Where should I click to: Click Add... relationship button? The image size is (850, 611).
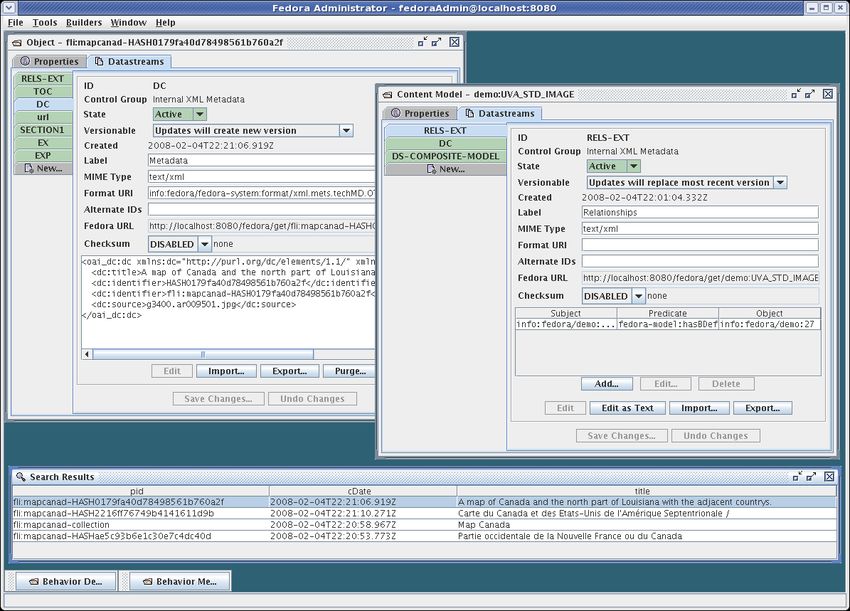coord(607,384)
